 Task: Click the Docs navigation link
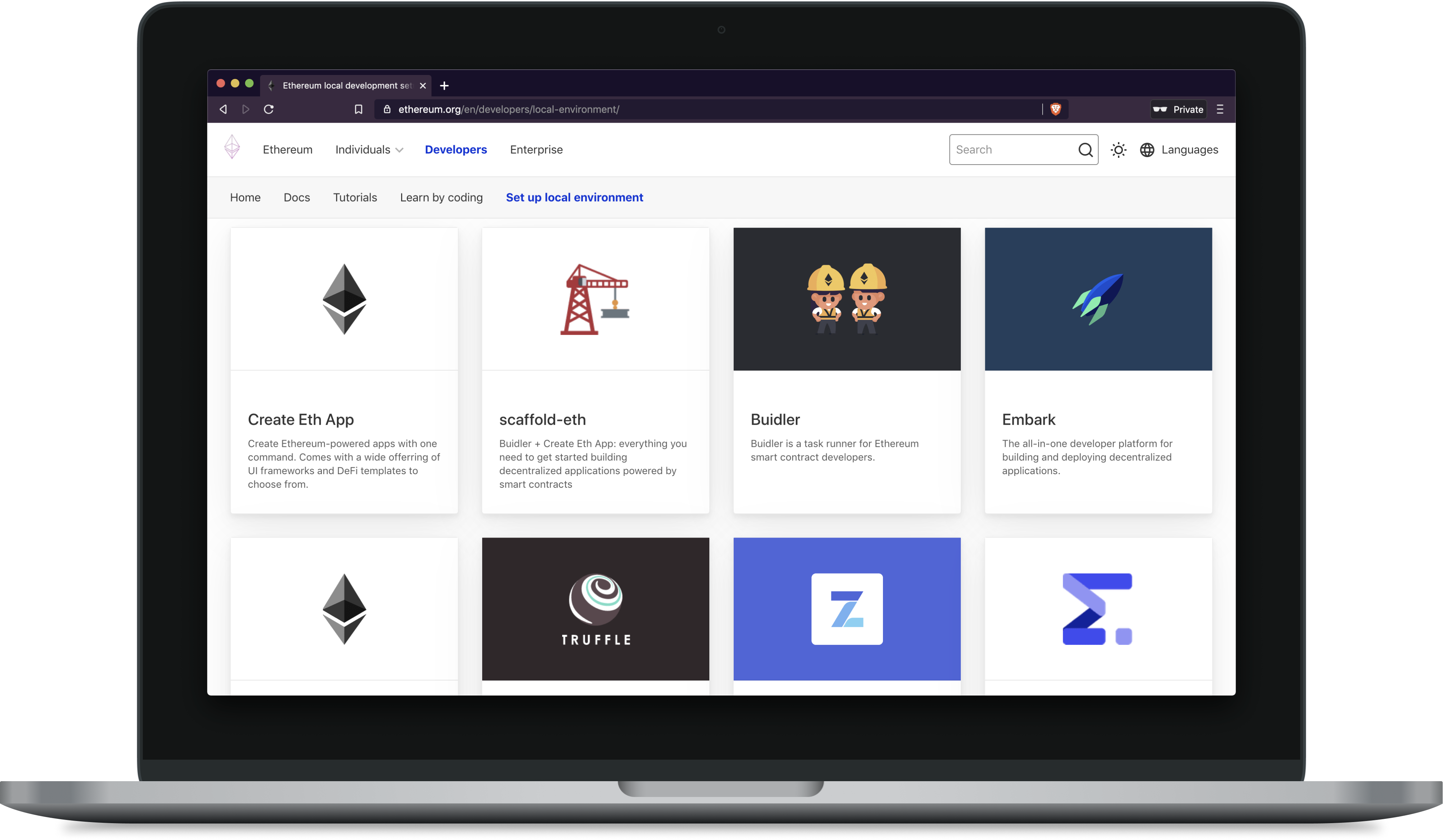[296, 197]
